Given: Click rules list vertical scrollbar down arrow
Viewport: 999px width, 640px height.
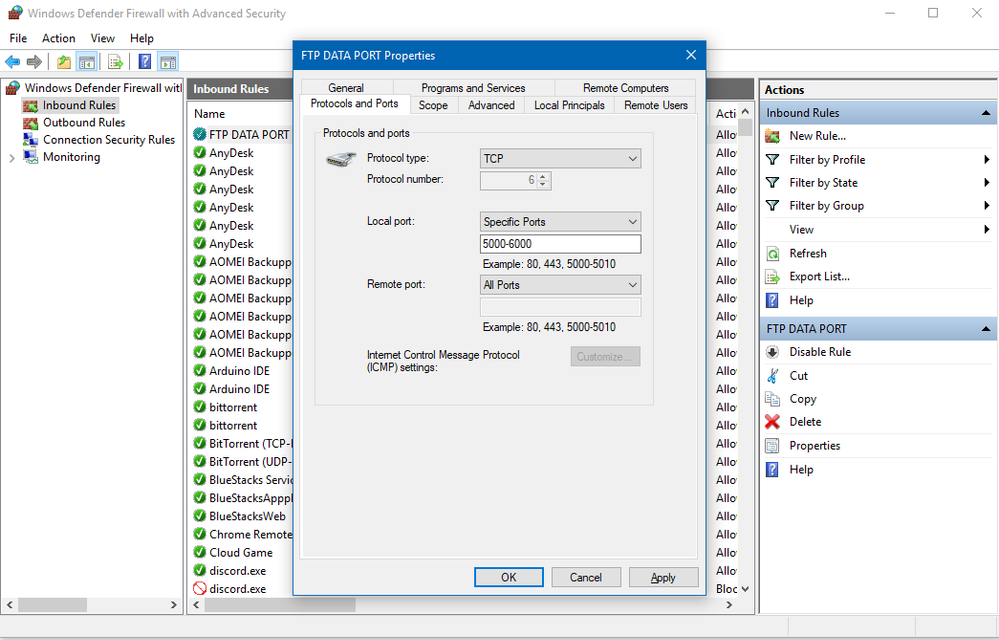Looking at the screenshot, I should 745,589.
